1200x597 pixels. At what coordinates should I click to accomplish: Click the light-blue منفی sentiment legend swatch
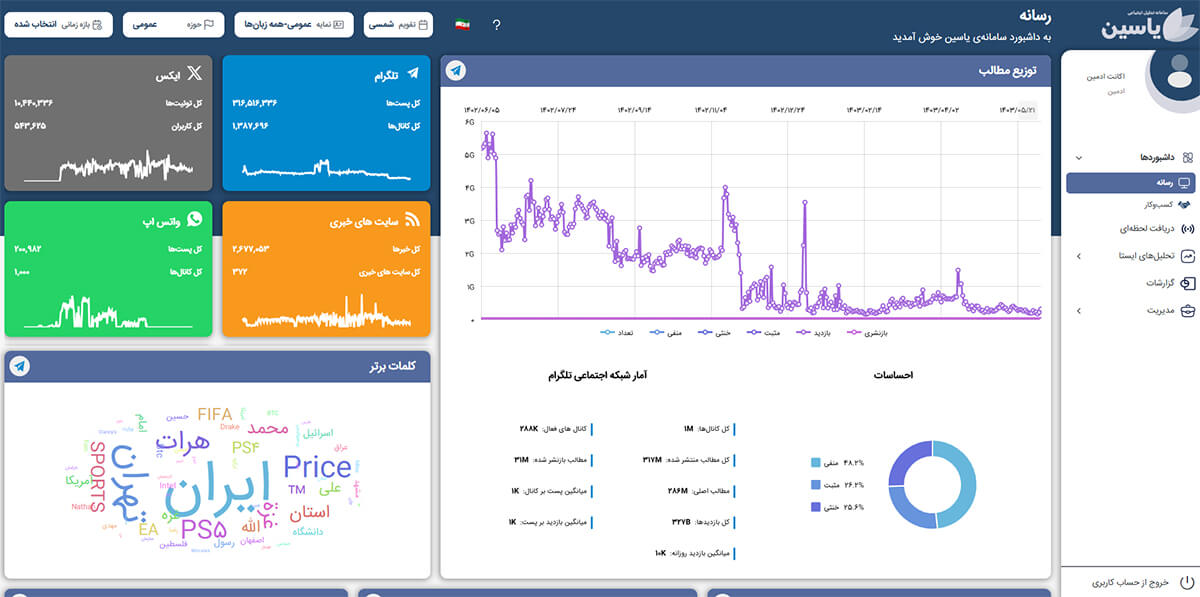(818, 463)
